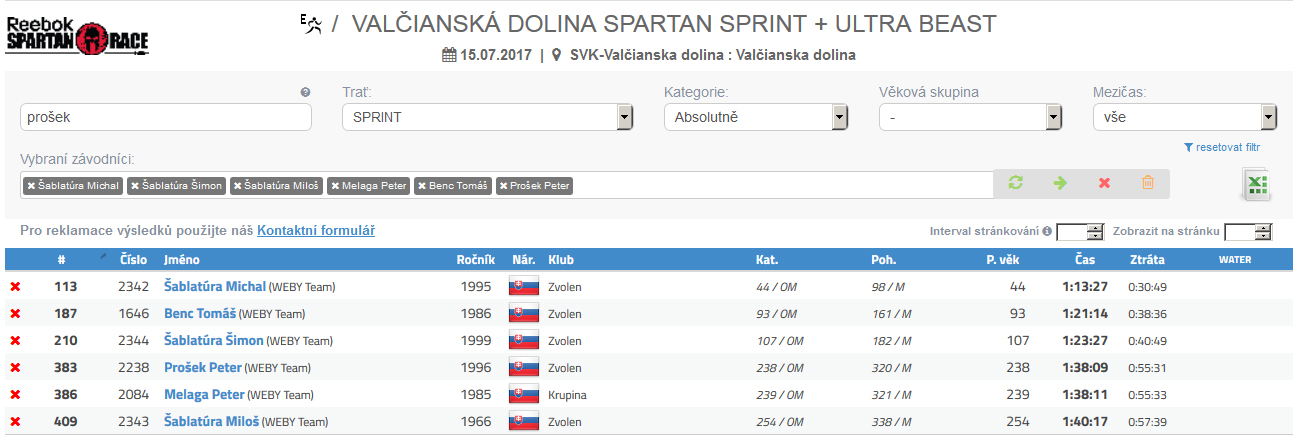
Task: Click the green right-arrow icon
Action: (x=1060, y=183)
